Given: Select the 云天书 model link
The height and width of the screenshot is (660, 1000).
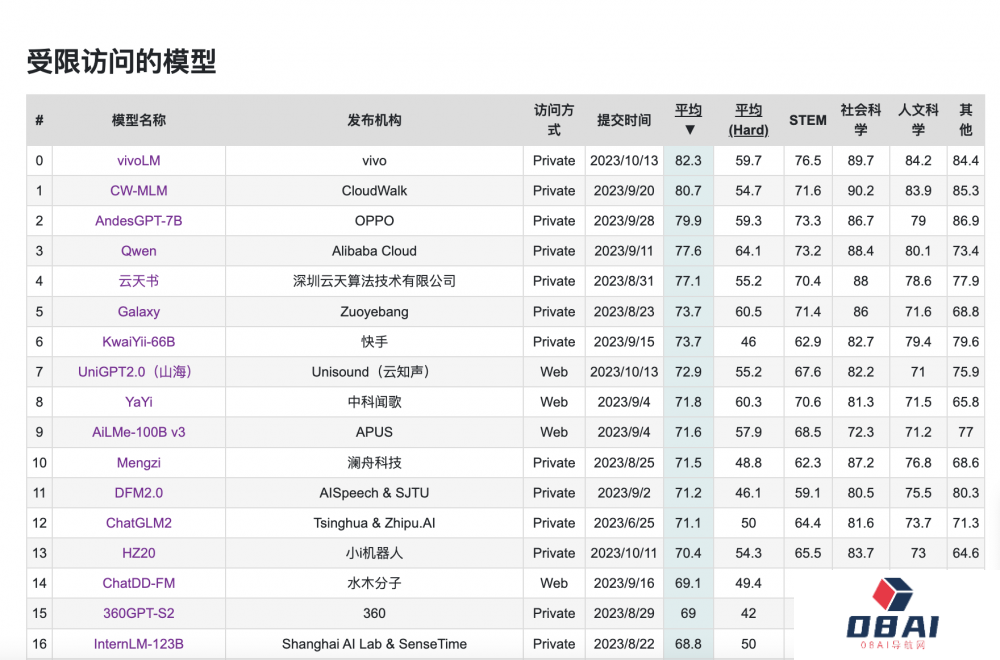Looking at the screenshot, I should tap(138, 281).
